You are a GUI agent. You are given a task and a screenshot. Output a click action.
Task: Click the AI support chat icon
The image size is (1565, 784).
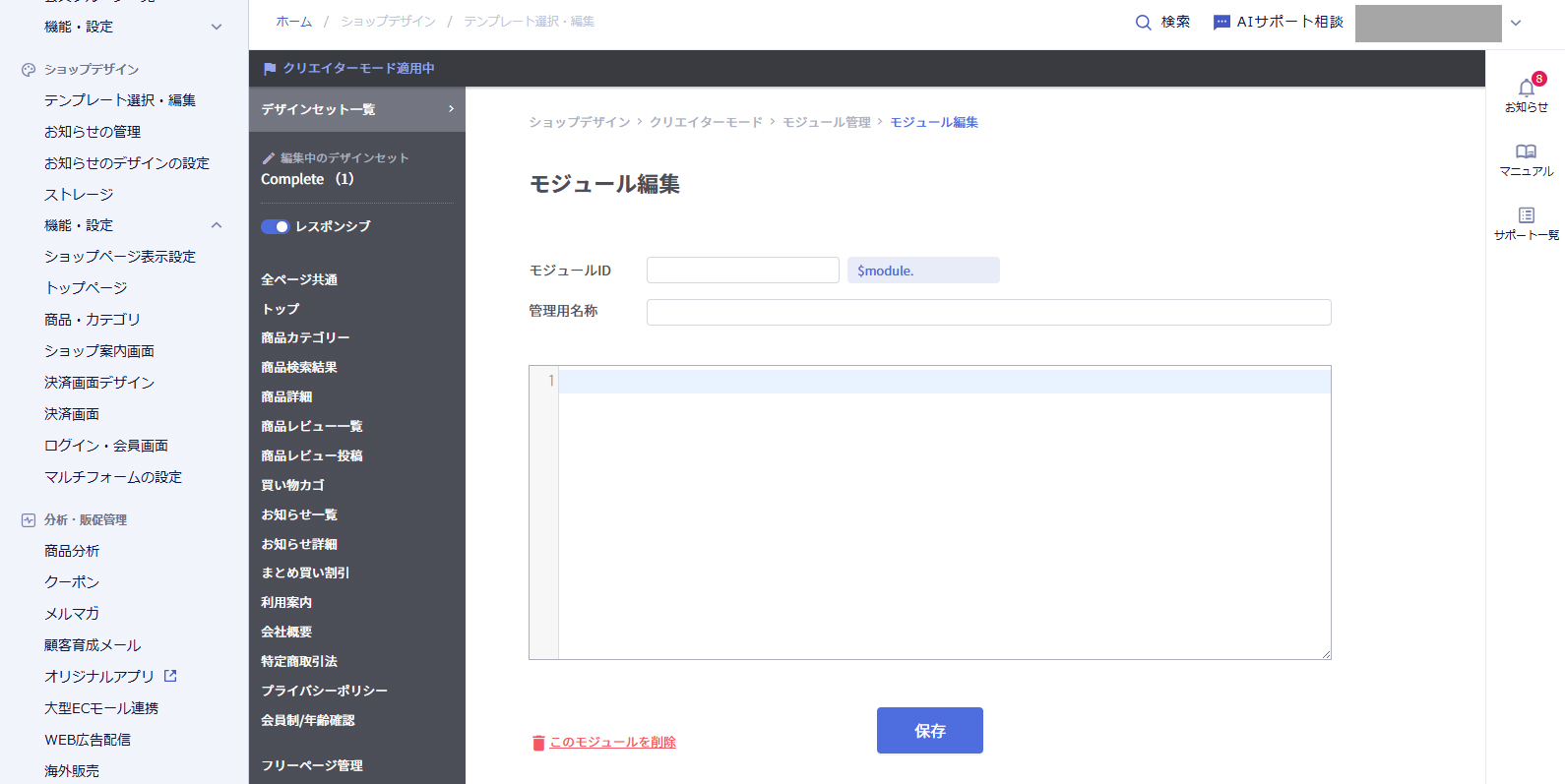pyautogui.click(x=1221, y=22)
